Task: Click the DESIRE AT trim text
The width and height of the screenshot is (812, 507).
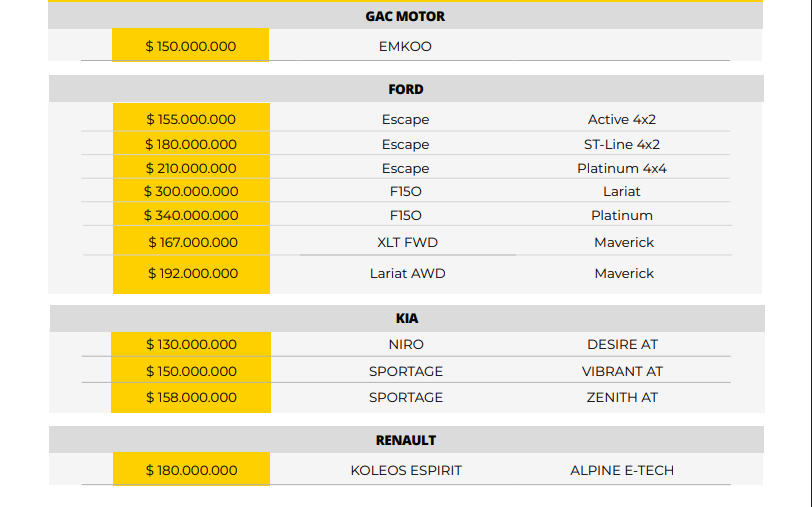Action: [622, 344]
